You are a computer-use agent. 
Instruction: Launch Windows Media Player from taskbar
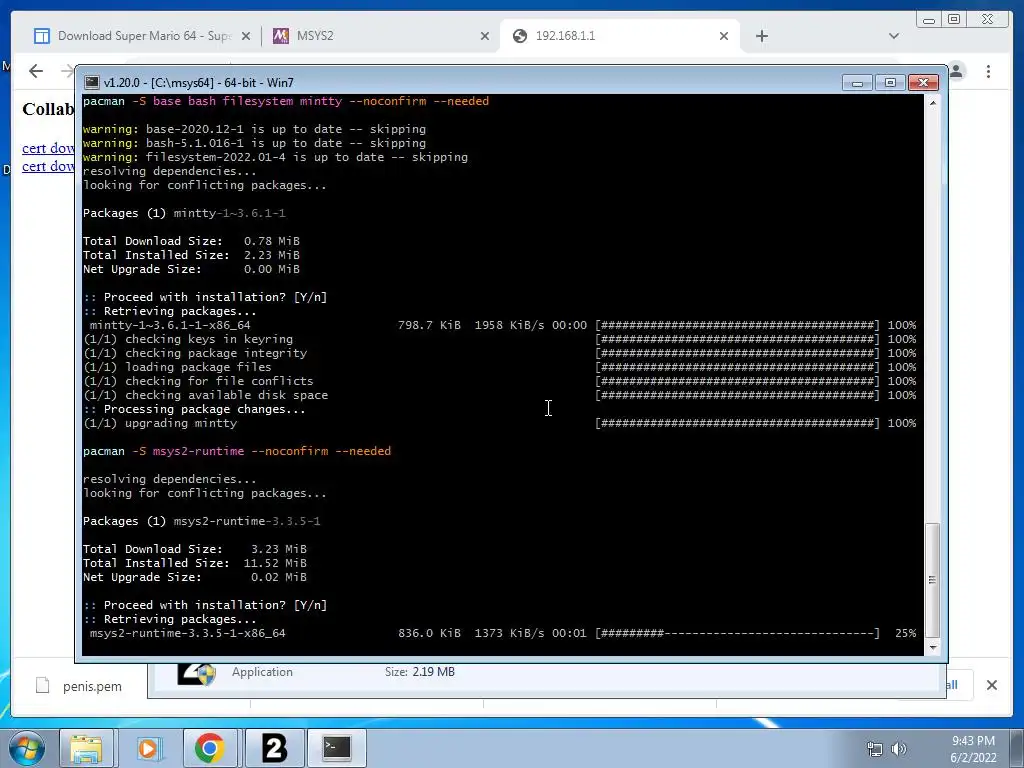(148, 748)
